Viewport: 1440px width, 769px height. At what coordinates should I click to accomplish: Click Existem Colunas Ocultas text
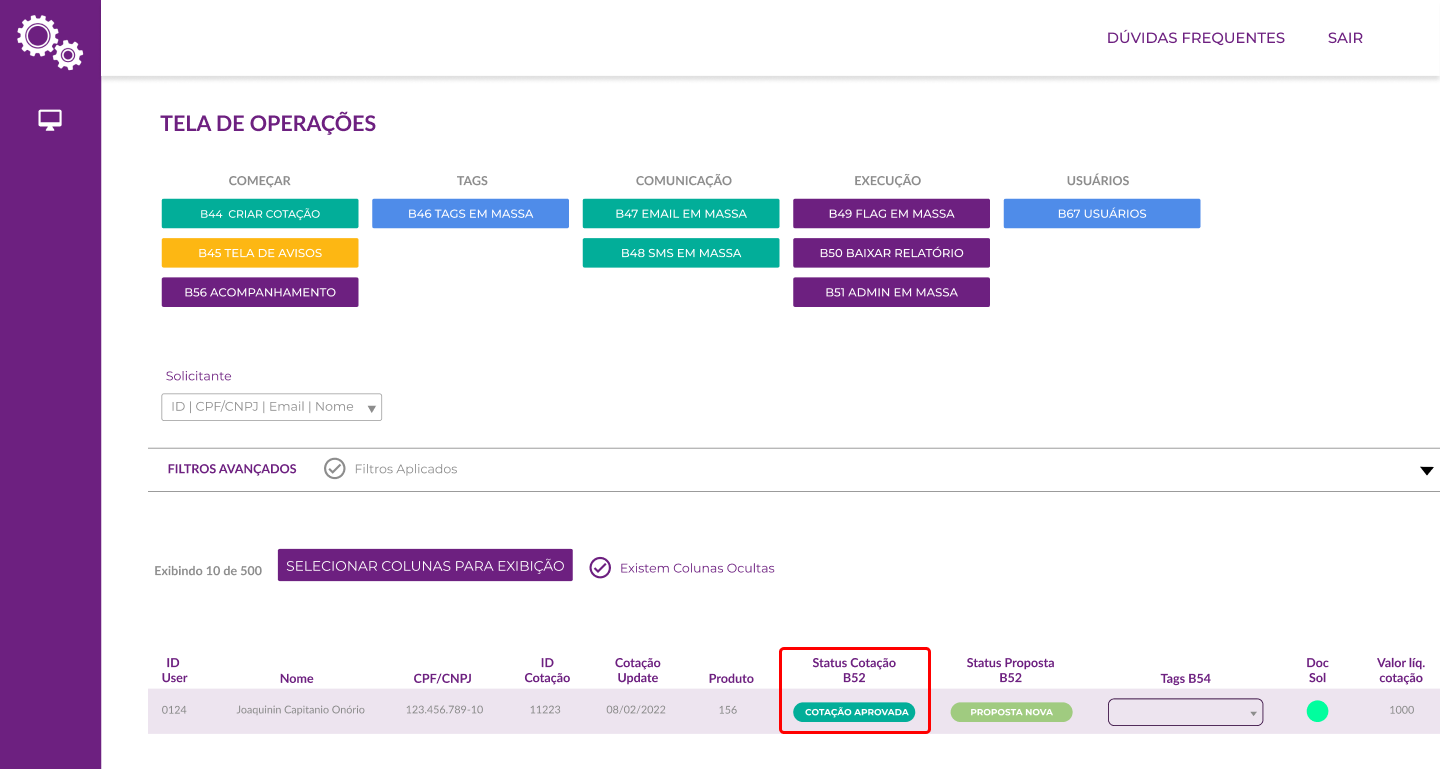697,568
